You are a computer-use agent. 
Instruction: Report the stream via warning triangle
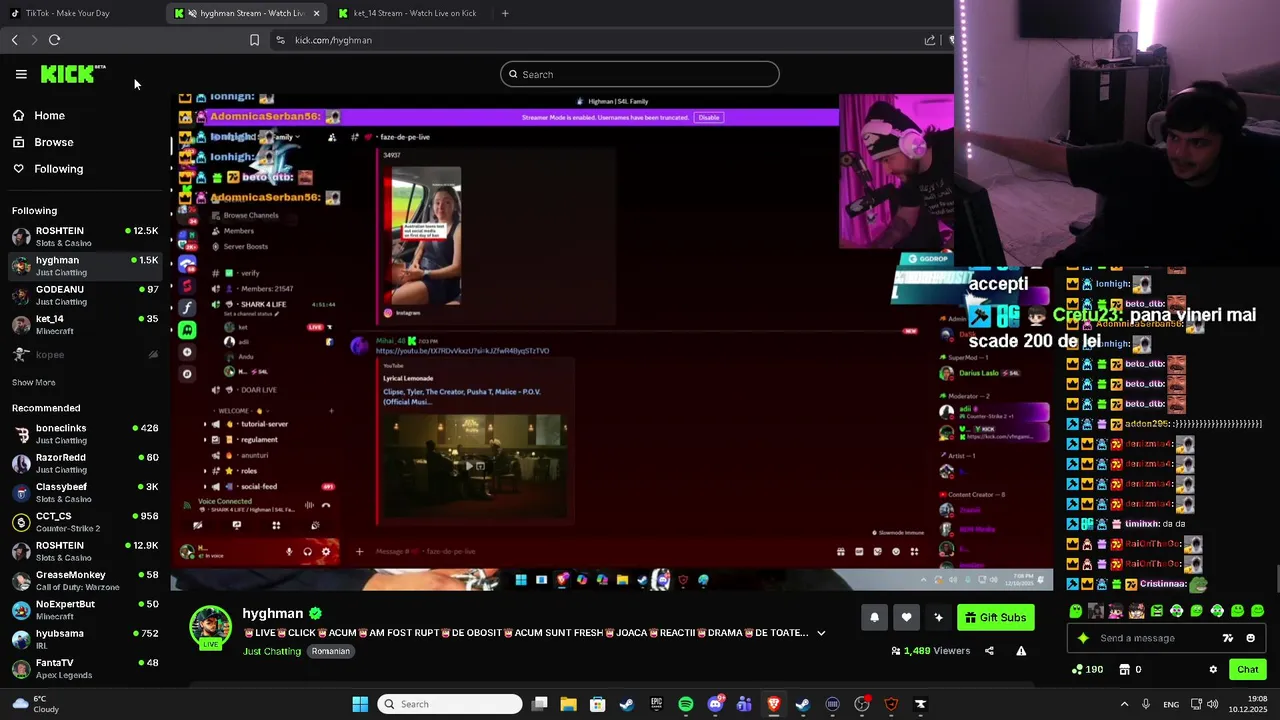click(1021, 651)
